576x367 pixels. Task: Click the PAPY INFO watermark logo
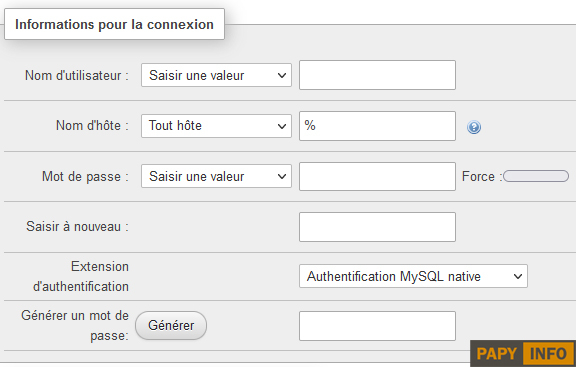[x=525, y=353]
